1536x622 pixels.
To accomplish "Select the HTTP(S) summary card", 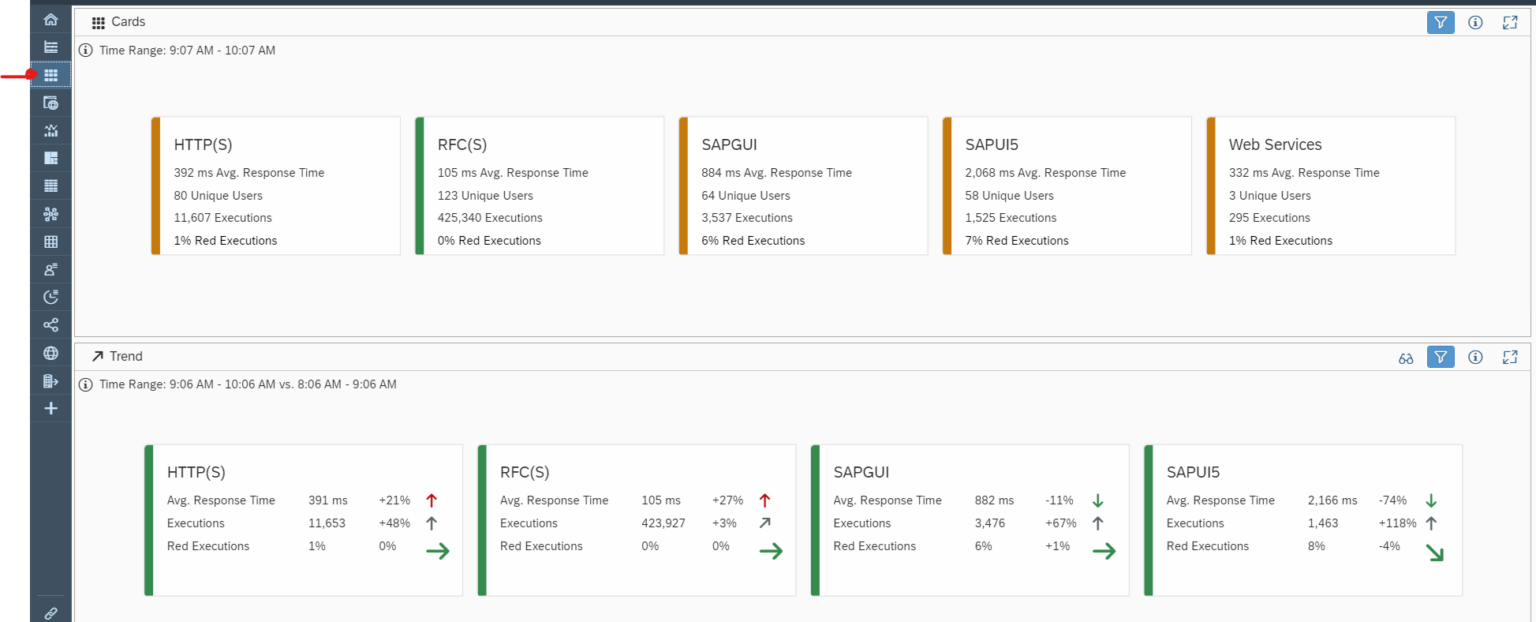I will (276, 185).
